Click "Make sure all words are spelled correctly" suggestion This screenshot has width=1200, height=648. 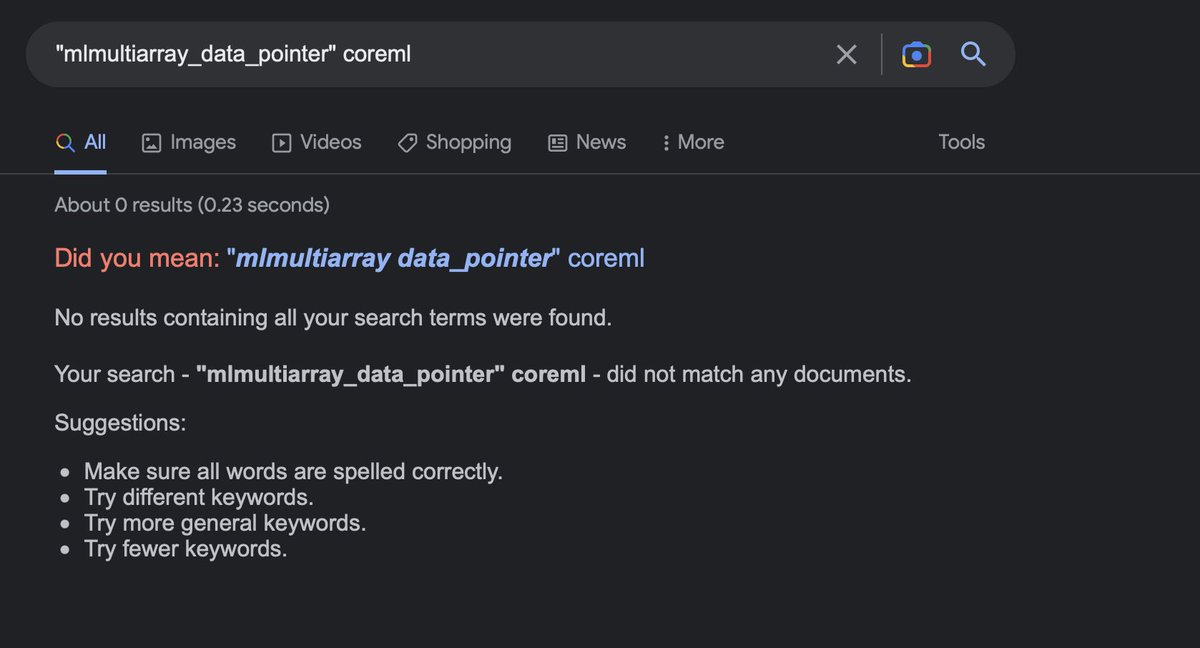point(293,471)
